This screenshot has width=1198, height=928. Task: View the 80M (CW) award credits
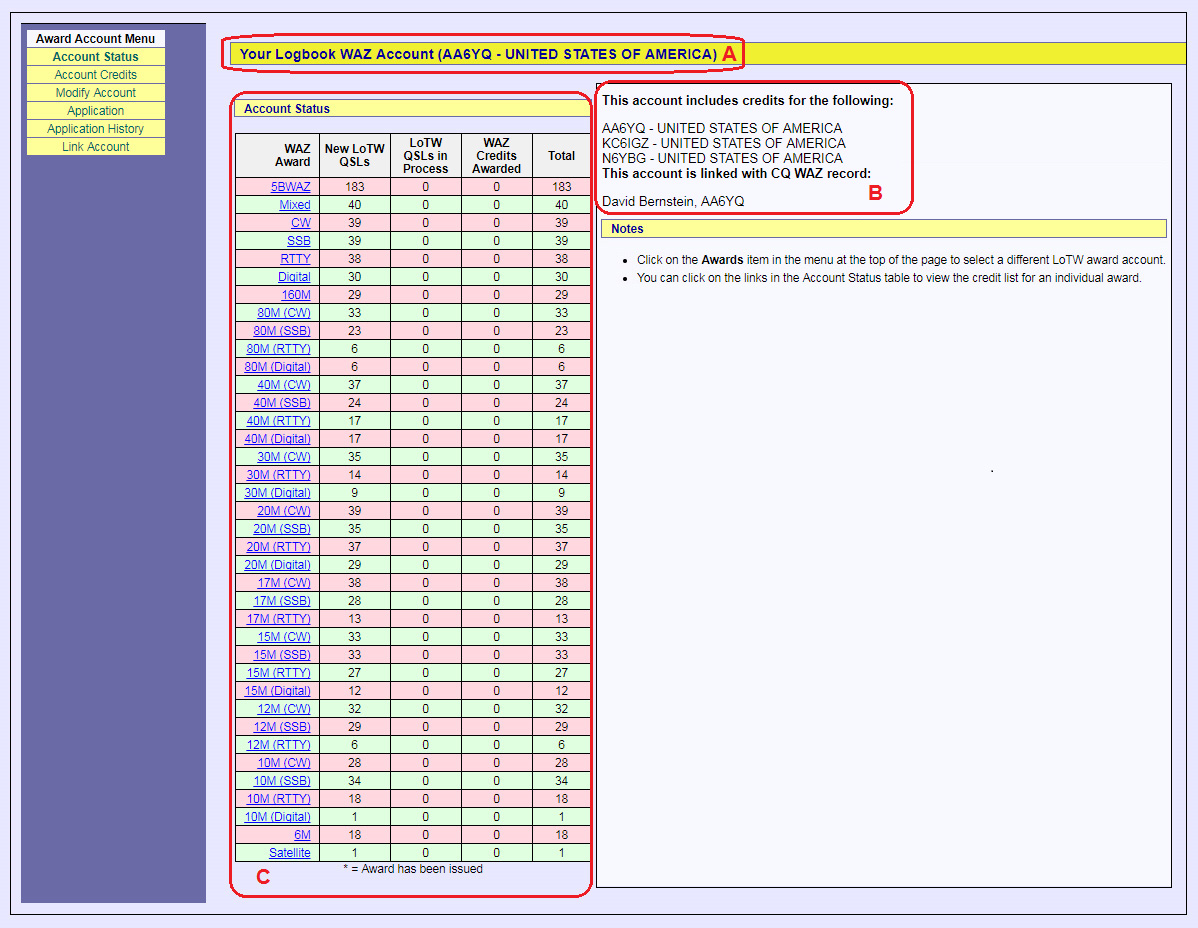pyautogui.click(x=283, y=313)
